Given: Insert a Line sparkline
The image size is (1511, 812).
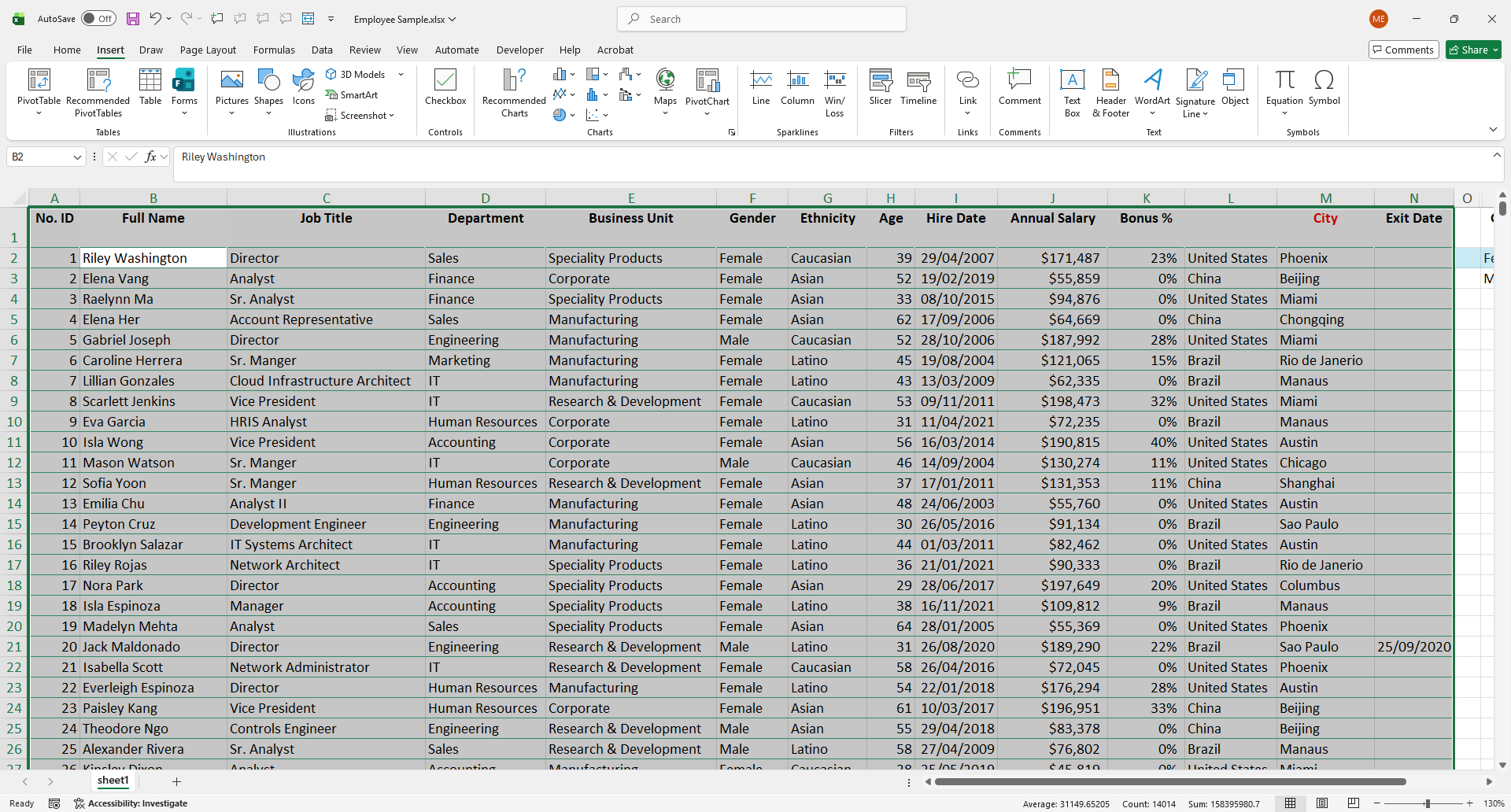Looking at the screenshot, I should (x=761, y=85).
